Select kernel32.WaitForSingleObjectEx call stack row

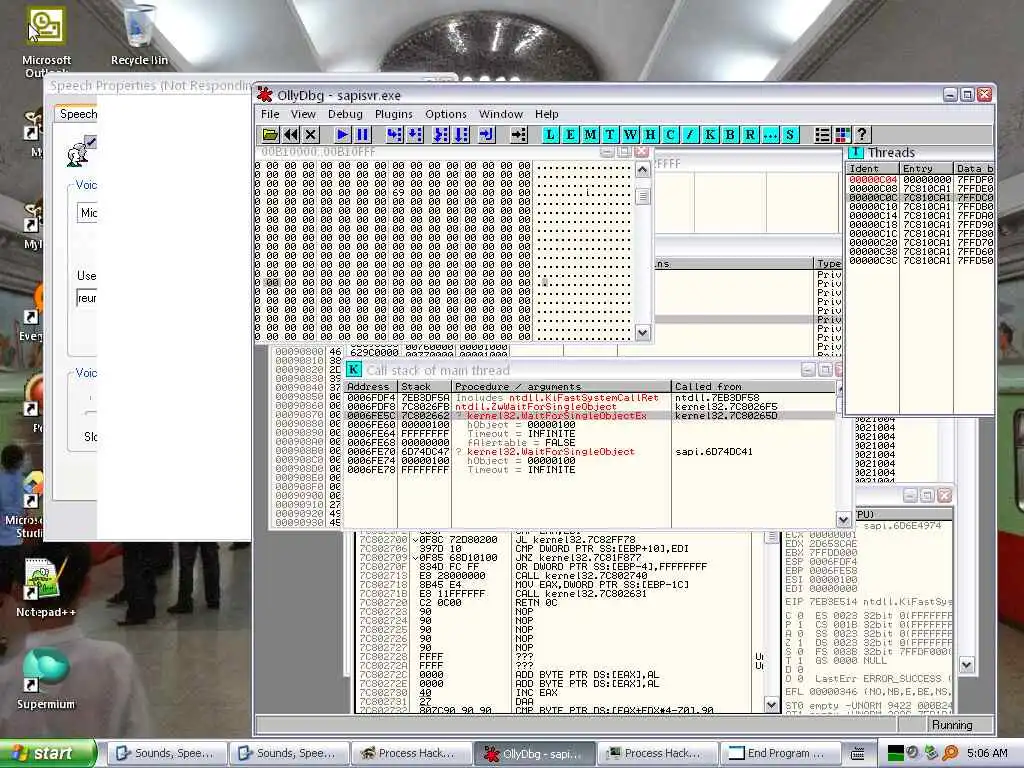pos(590,415)
